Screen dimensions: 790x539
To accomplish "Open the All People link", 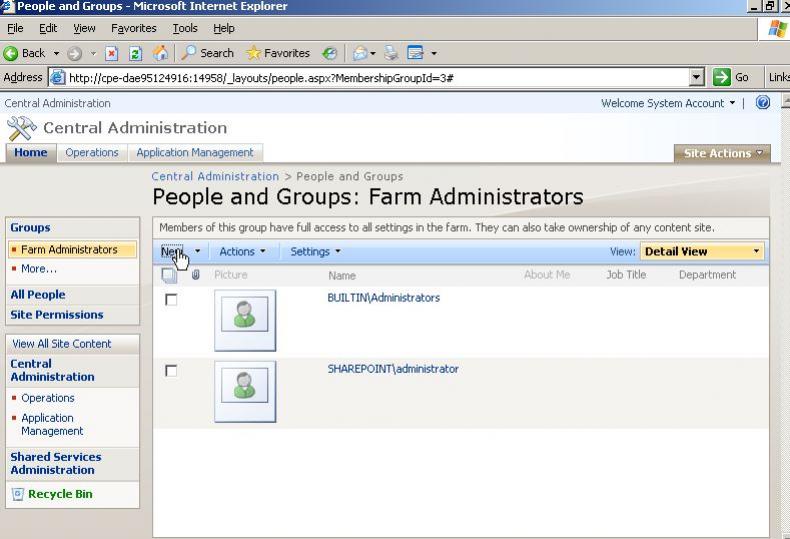I will [x=38, y=295].
